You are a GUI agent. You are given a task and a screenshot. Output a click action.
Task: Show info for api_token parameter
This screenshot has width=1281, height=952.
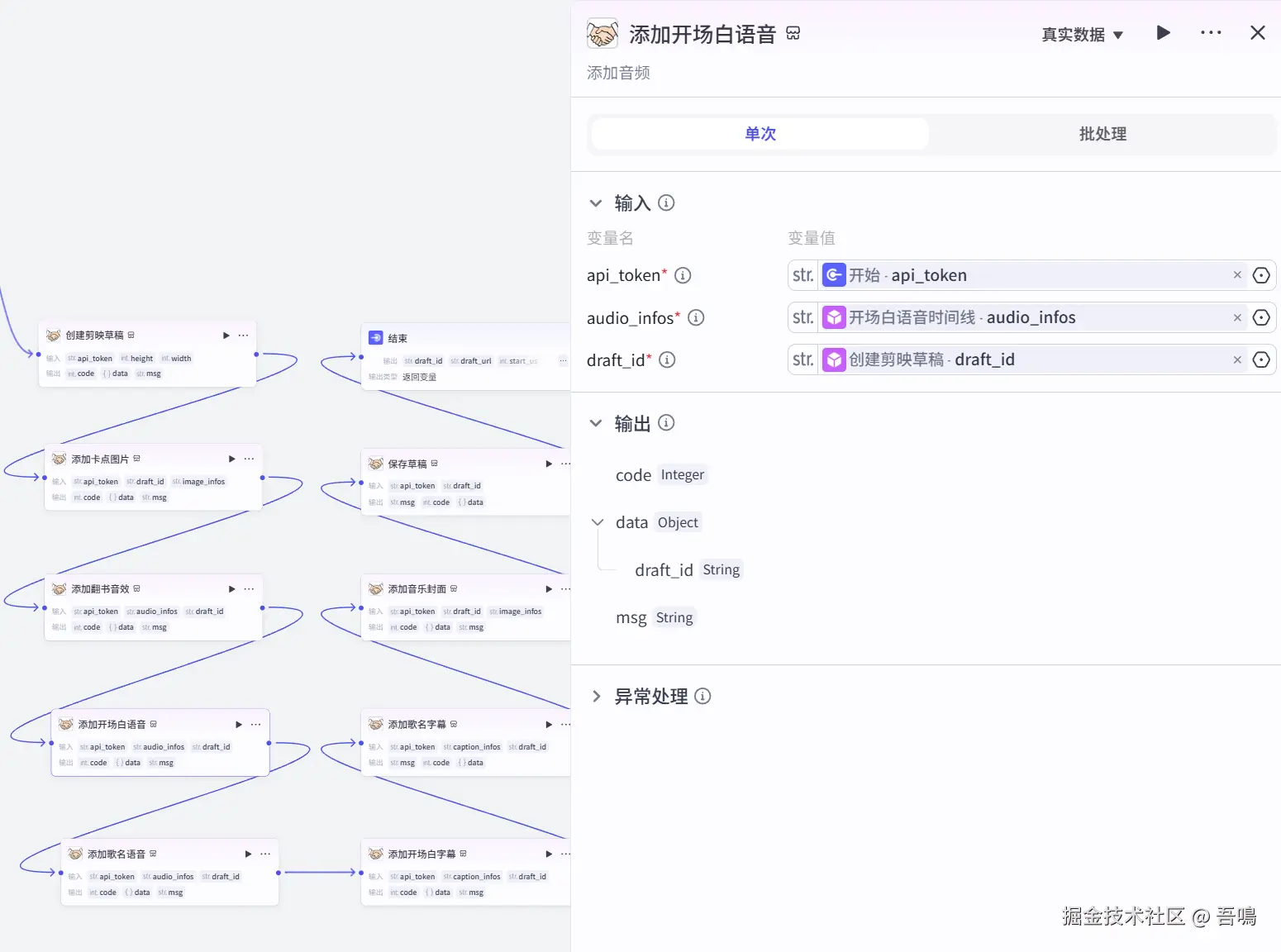tap(683, 275)
